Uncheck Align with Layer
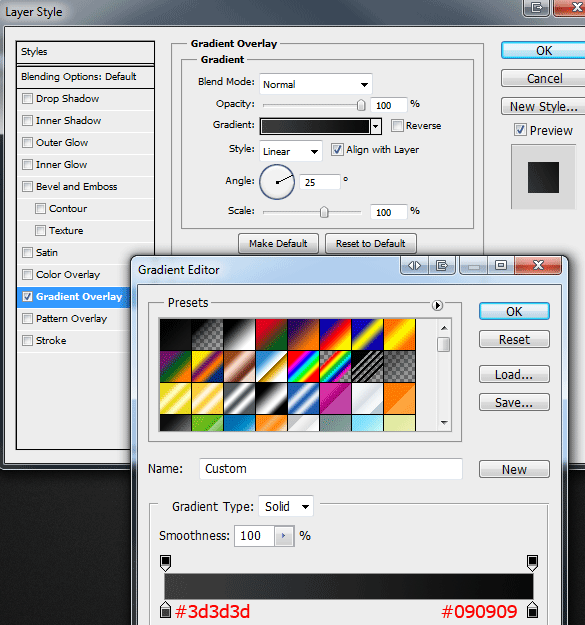This screenshot has width=585, height=625. click(x=337, y=150)
